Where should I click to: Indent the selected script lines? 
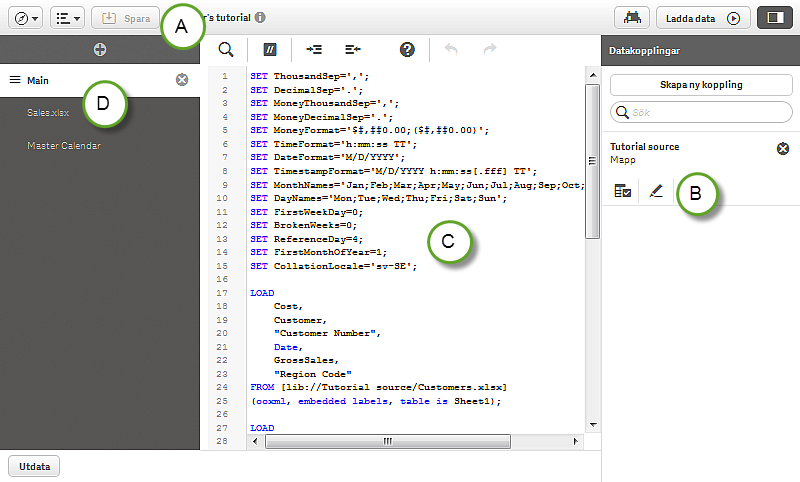tap(314, 49)
